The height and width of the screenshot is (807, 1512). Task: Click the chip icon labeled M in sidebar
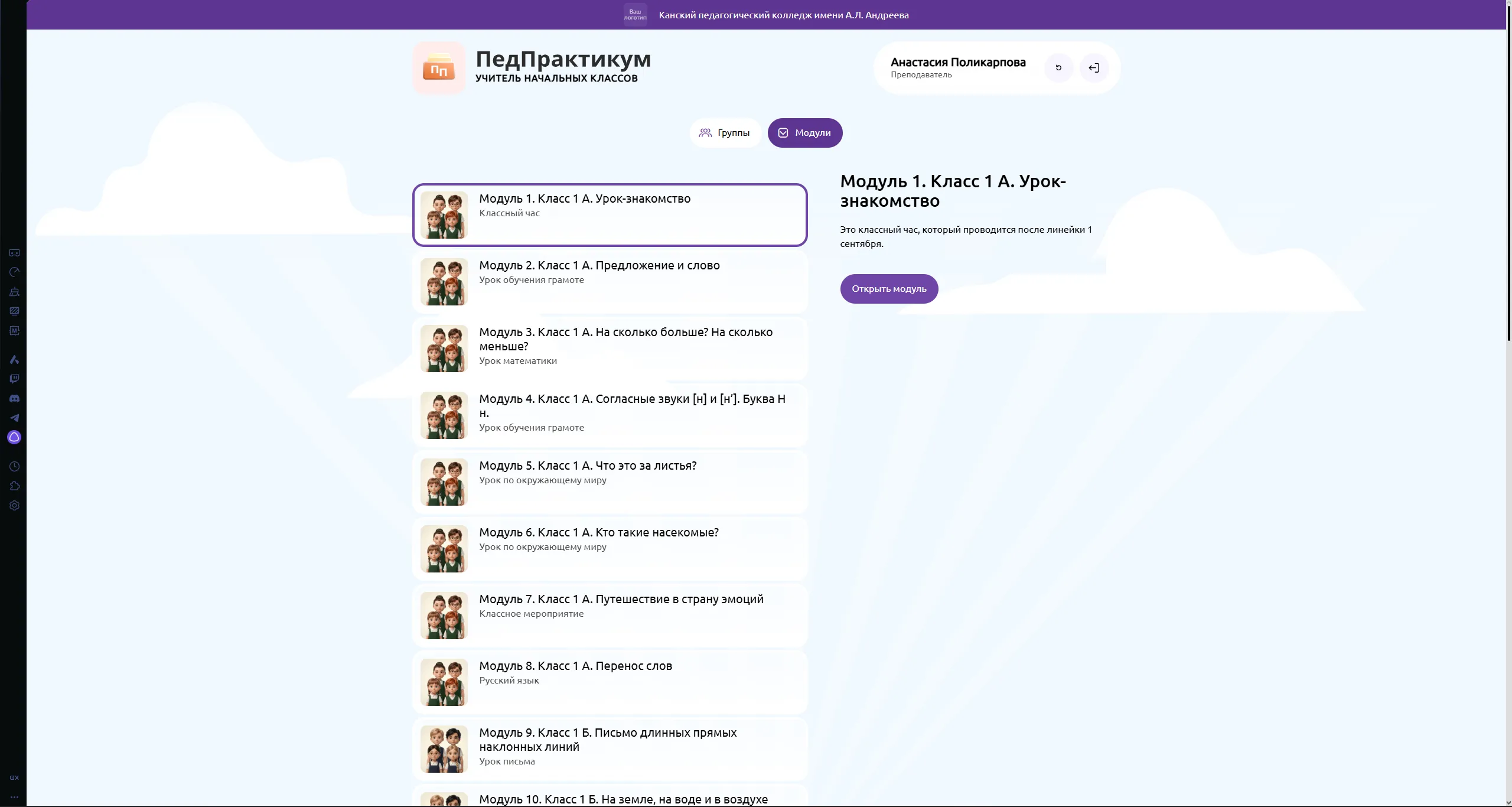[x=14, y=331]
